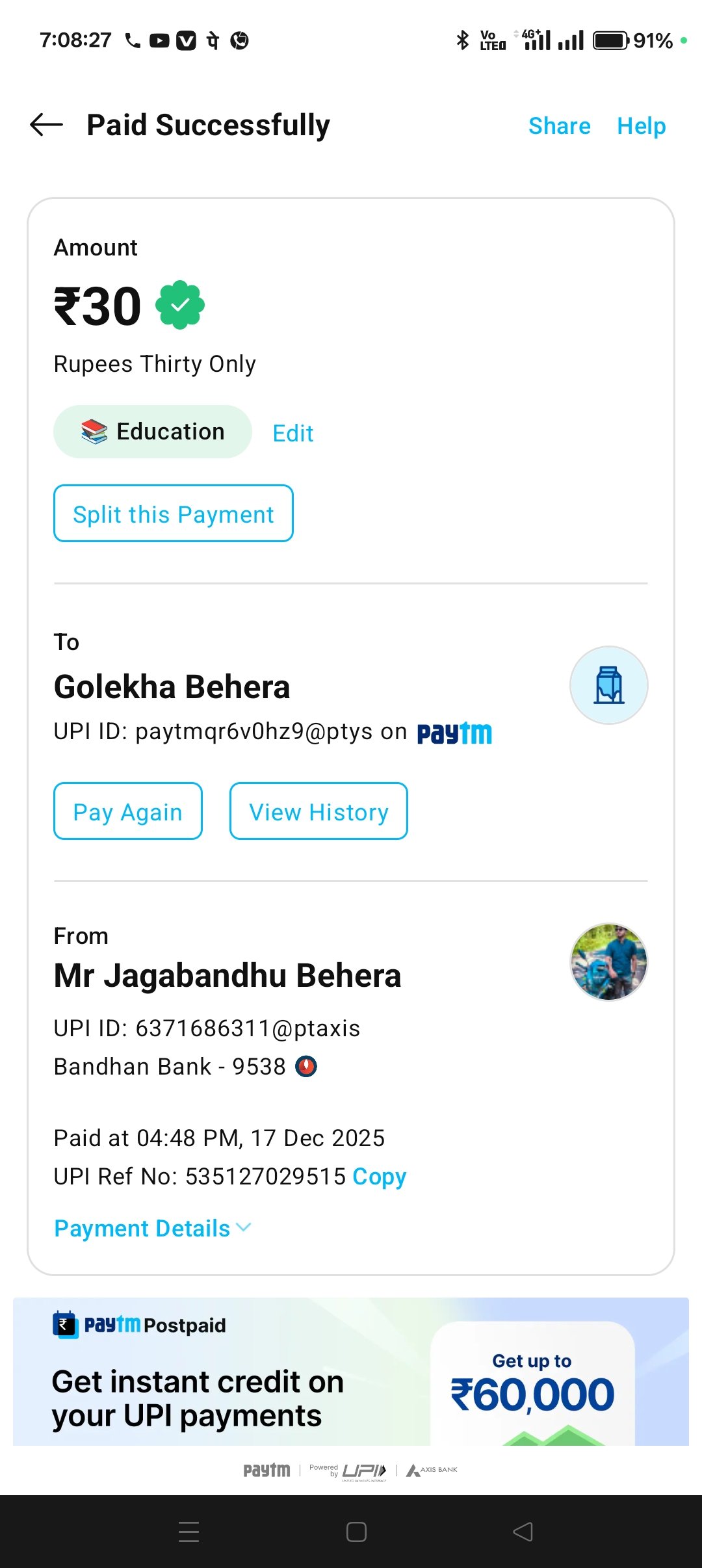The width and height of the screenshot is (702, 1568).
Task: Tap the Paytm Postpaid wallet icon
Action: click(66, 1324)
